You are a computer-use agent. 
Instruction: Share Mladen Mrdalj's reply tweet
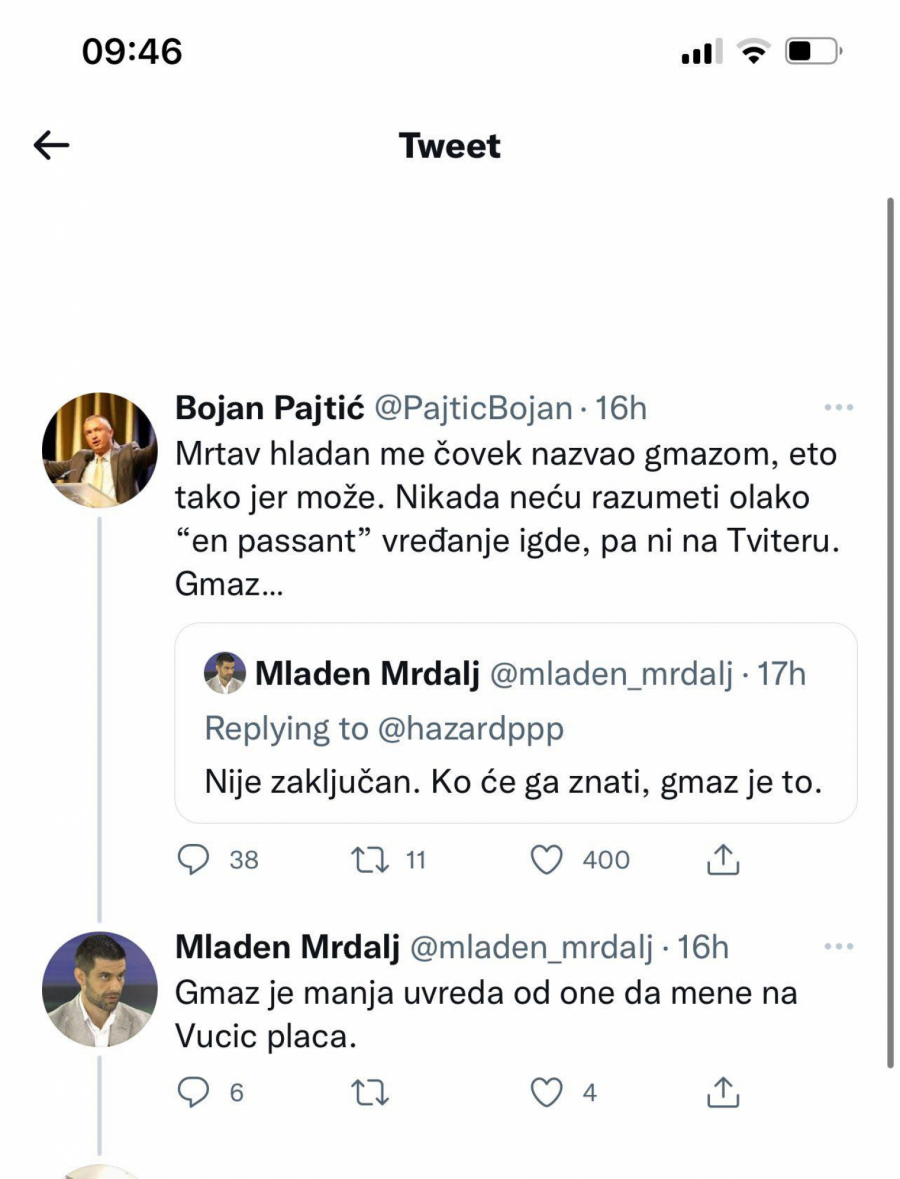[722, 1093]
